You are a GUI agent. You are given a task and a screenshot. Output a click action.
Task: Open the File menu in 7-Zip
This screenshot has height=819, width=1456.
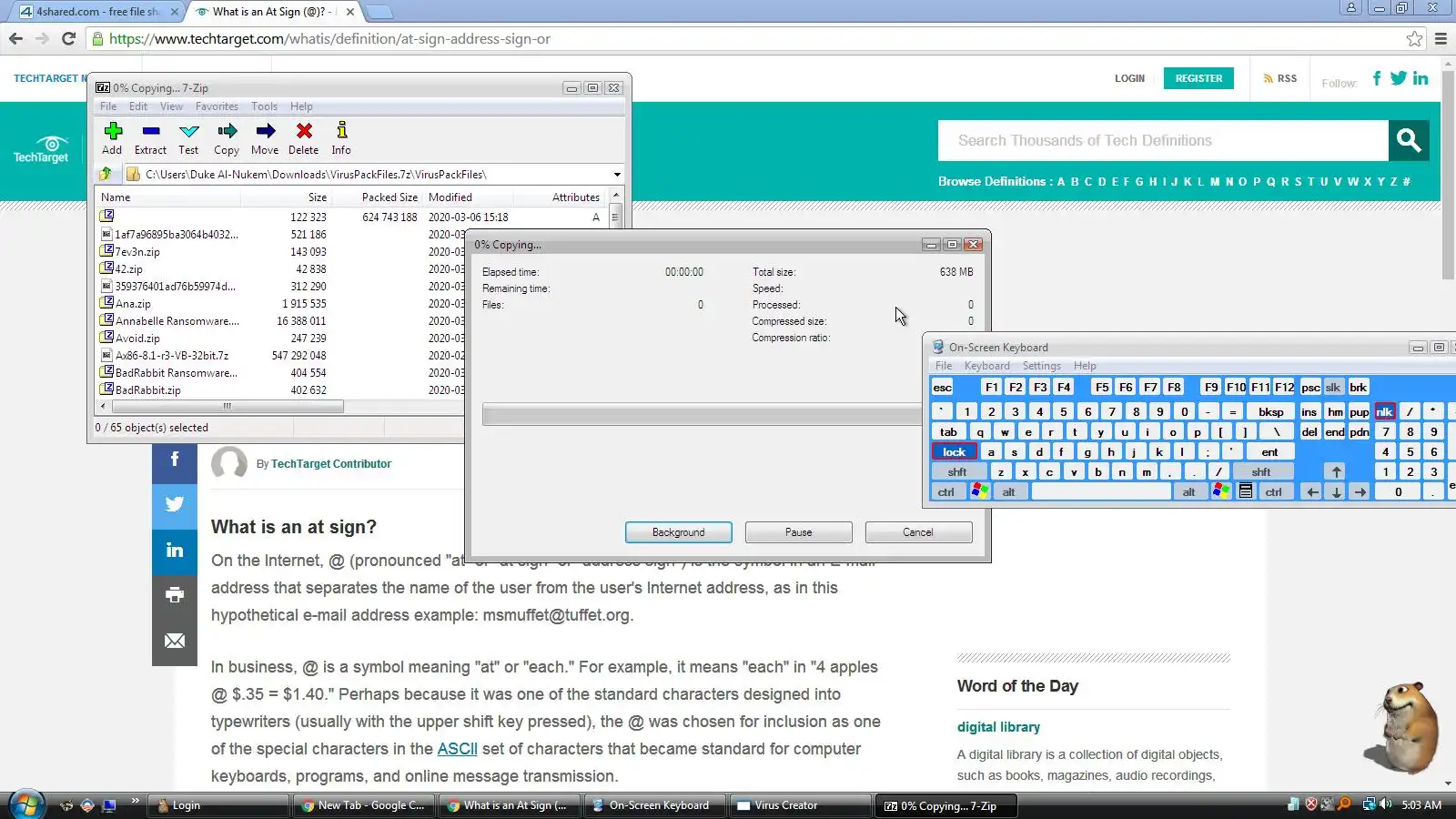coord(108,106)
